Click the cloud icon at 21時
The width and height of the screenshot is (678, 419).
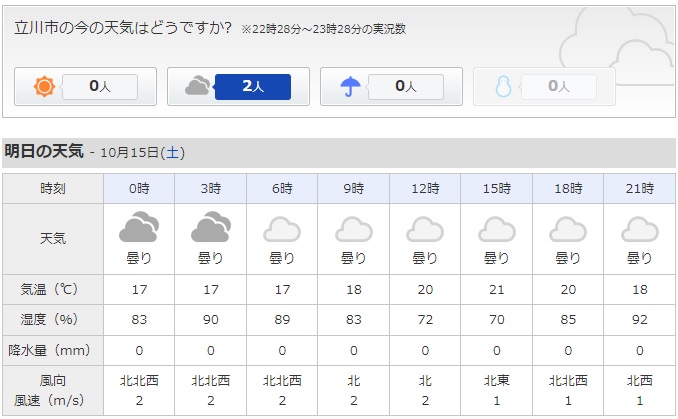pyautogui.click(x=640, y=229)
